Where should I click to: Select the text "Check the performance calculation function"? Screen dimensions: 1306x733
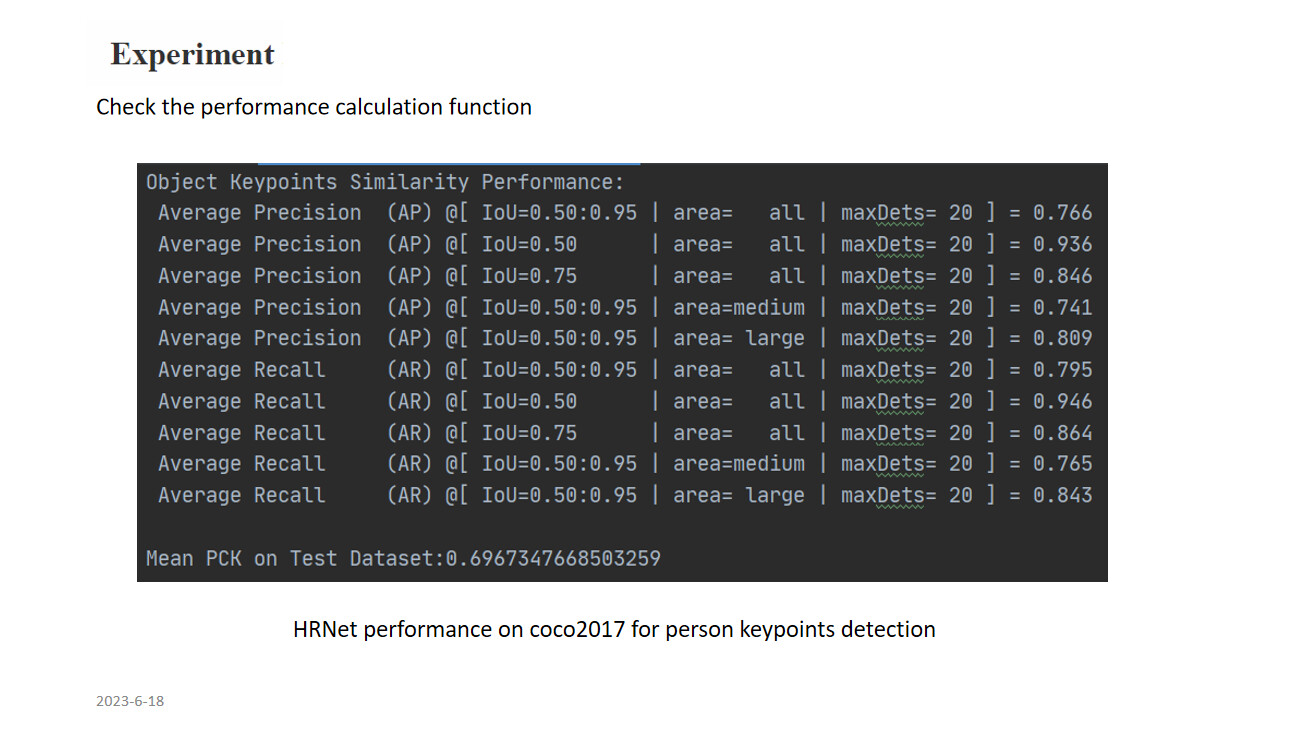tap(314, 107)
